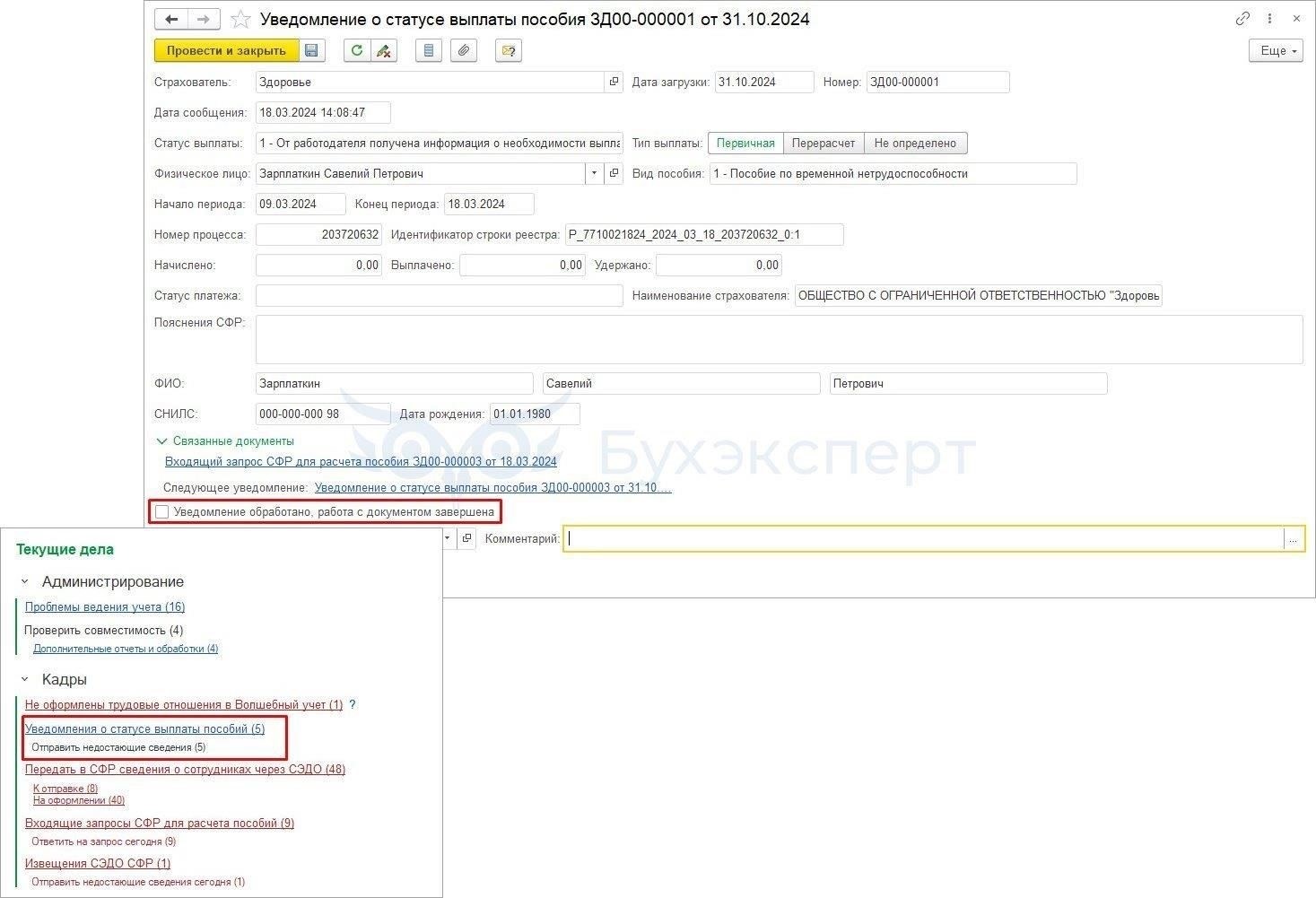Viewport: 1316px width, 898px height.
Task: Click the СНИЛС field
Action: click(323, 414)
